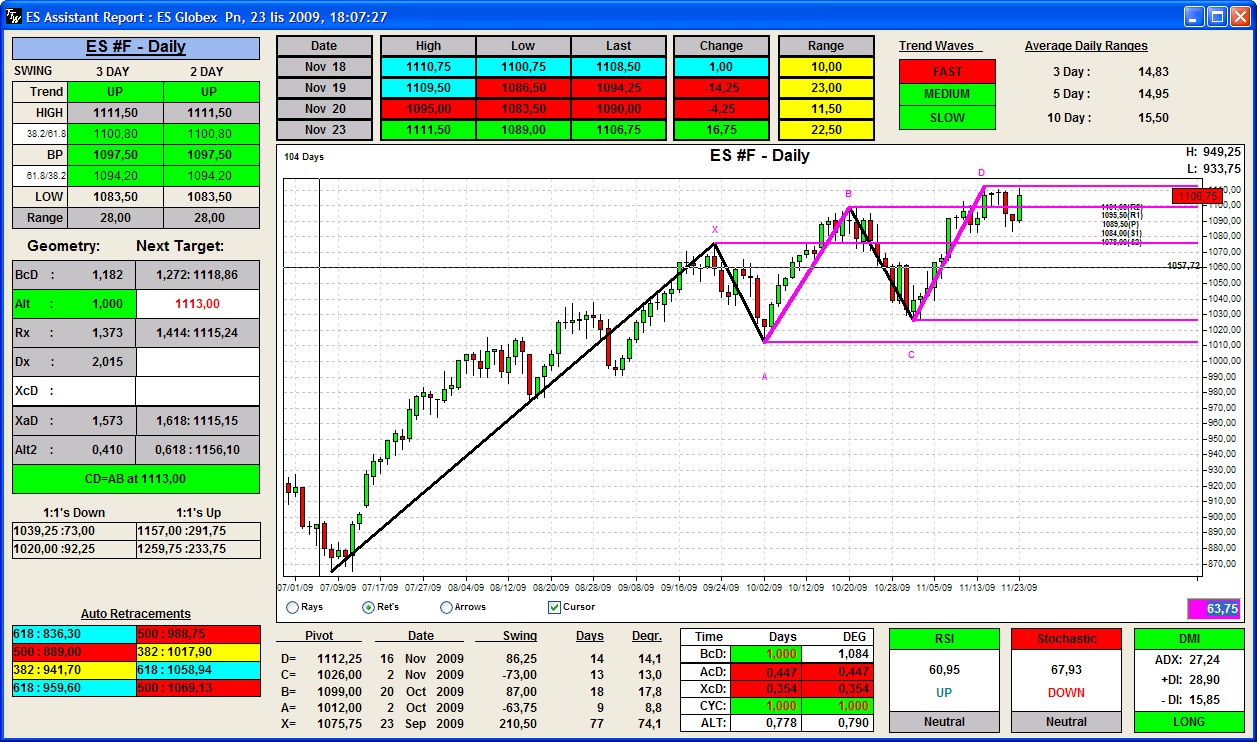
Task: Click the Range column header
Action: pyautogui.click(x=826, y=46)
